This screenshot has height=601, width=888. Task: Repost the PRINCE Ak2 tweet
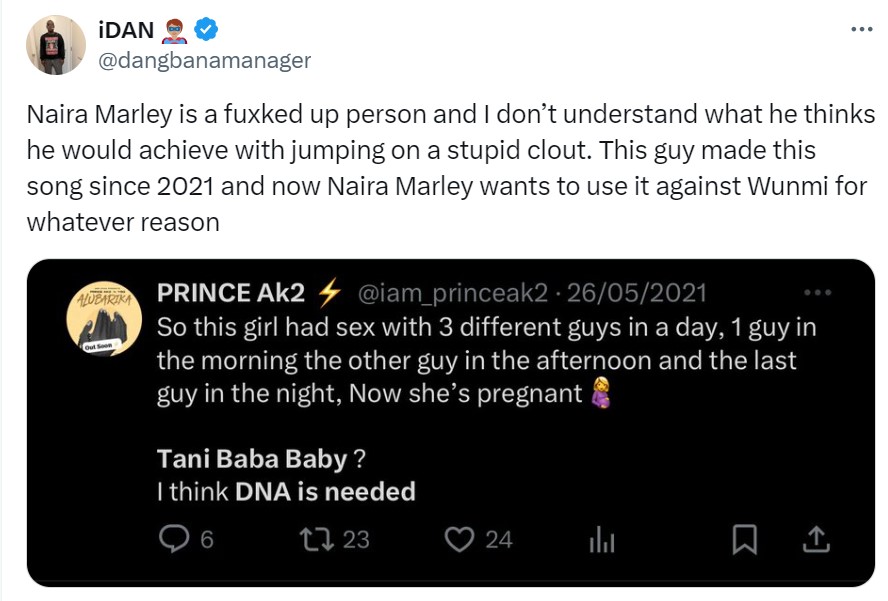coord(316,540)
